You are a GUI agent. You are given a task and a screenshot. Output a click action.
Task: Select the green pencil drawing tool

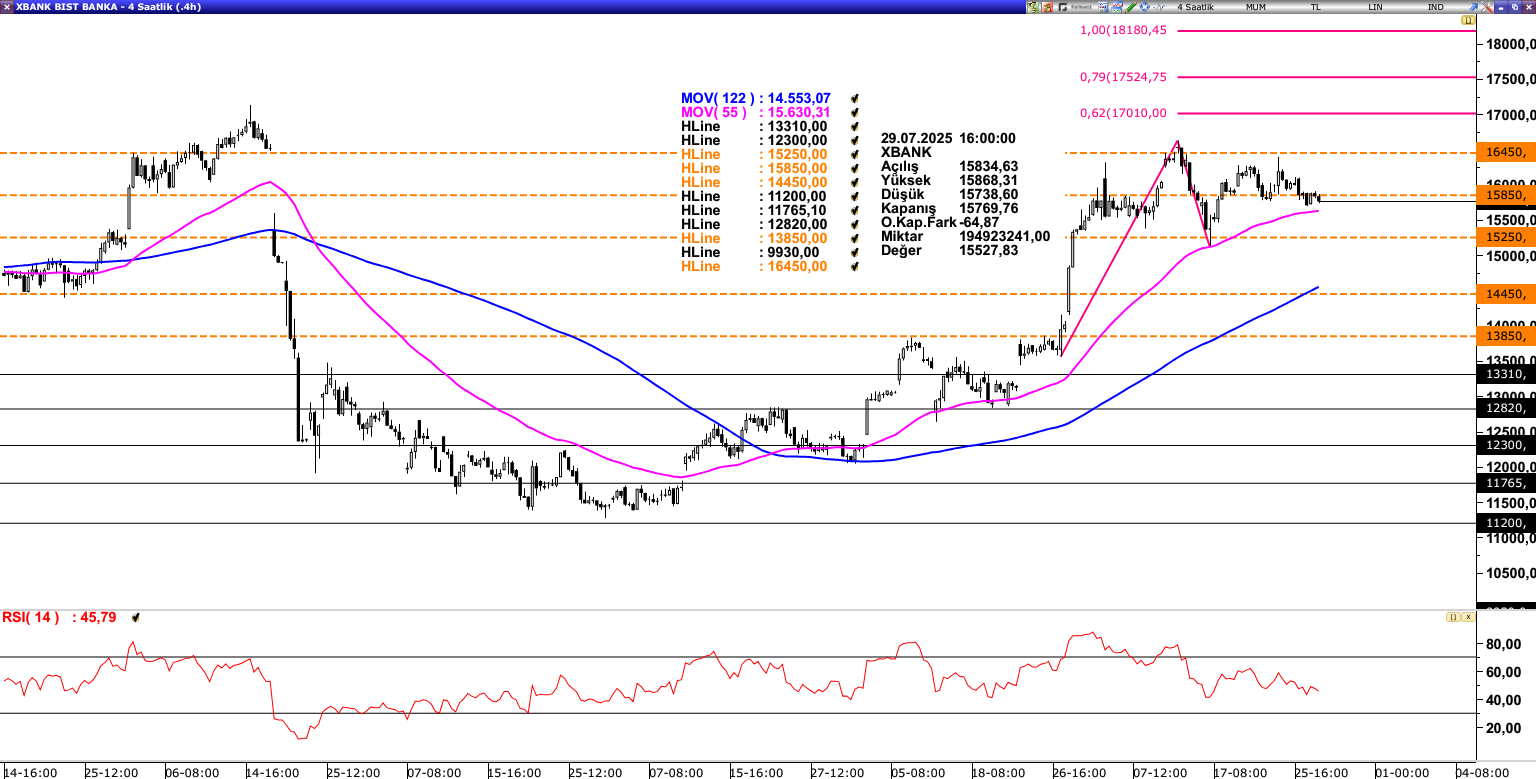pos(1131,7)
